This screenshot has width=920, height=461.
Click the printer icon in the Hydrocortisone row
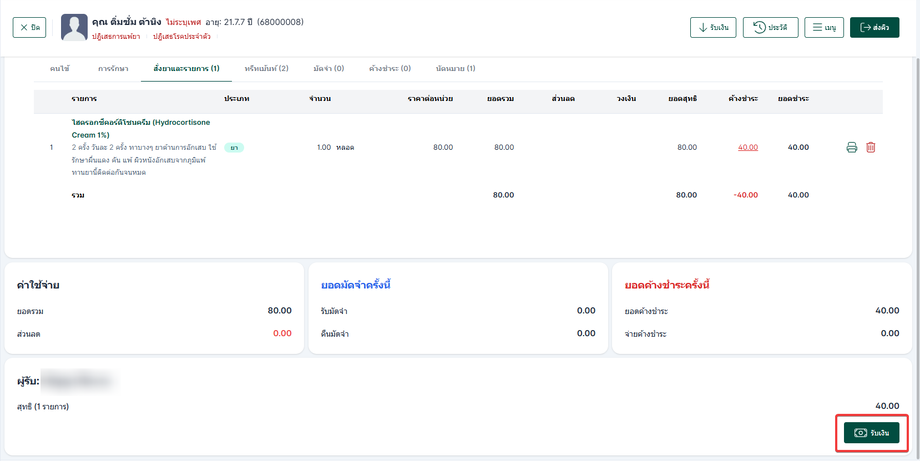pos(851,147)
